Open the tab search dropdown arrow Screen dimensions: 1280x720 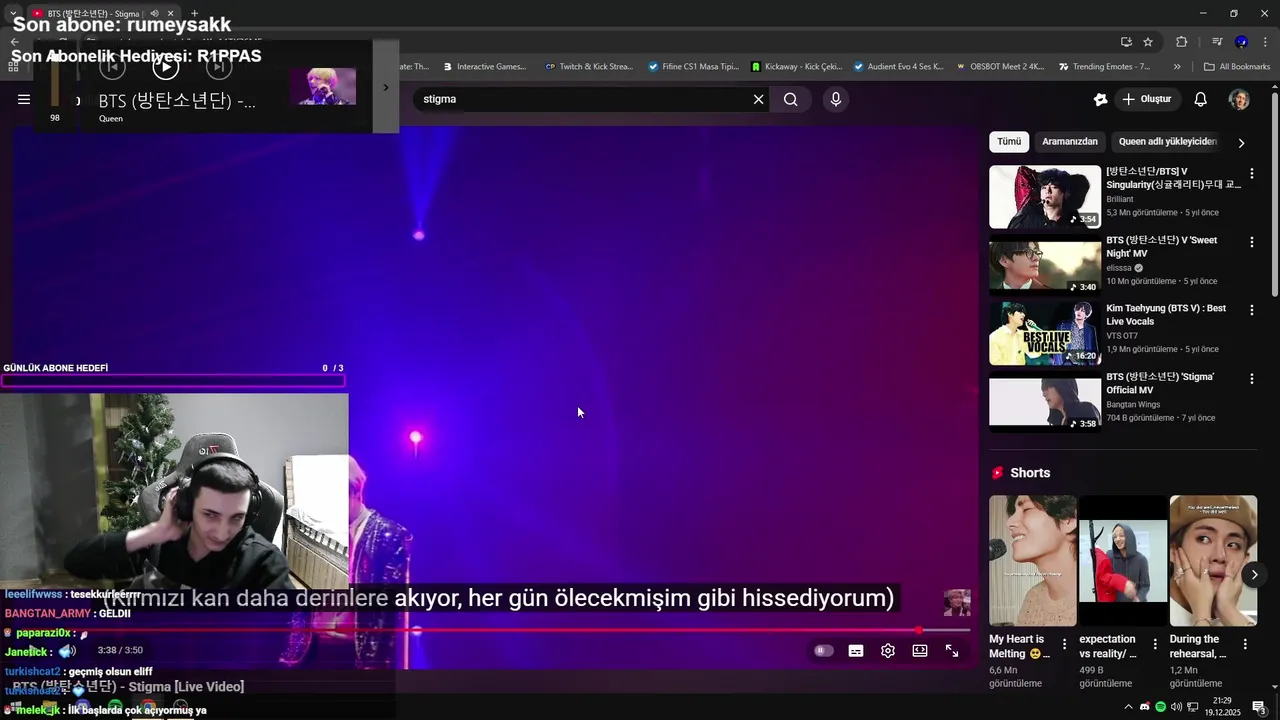point(13,13)
